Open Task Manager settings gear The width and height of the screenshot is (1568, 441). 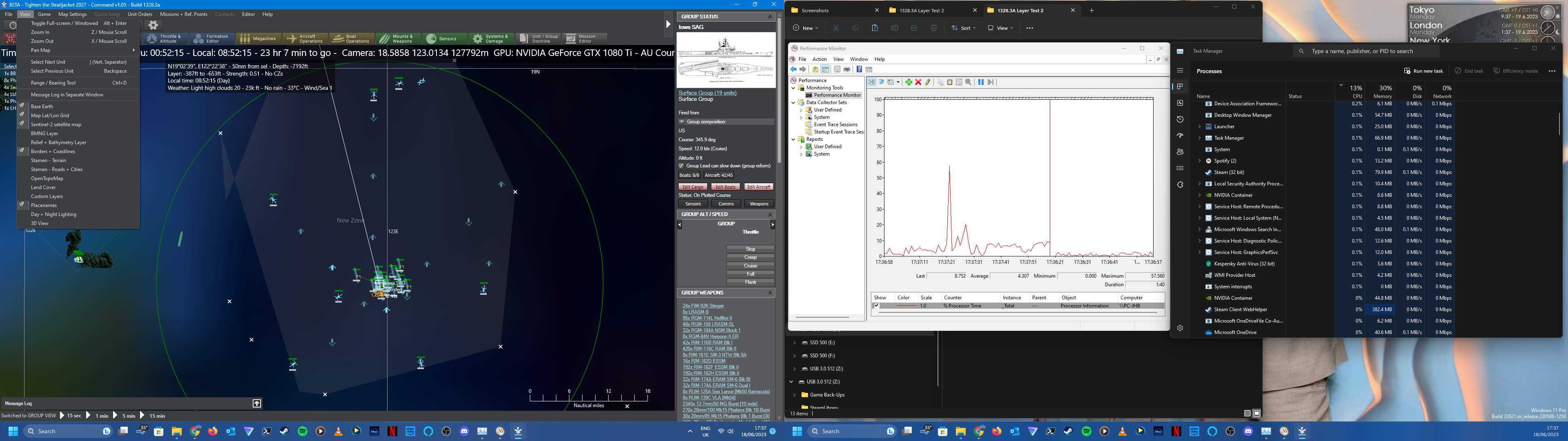[1180, 328]
